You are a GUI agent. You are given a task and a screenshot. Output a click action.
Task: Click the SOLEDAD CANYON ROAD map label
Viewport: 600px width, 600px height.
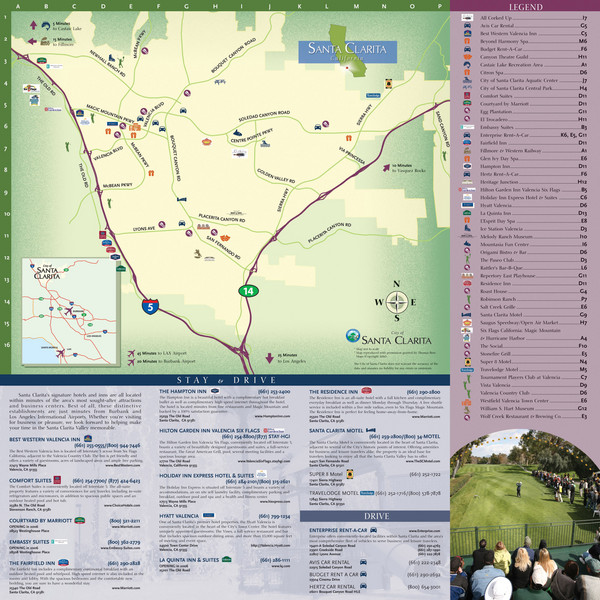264,116
